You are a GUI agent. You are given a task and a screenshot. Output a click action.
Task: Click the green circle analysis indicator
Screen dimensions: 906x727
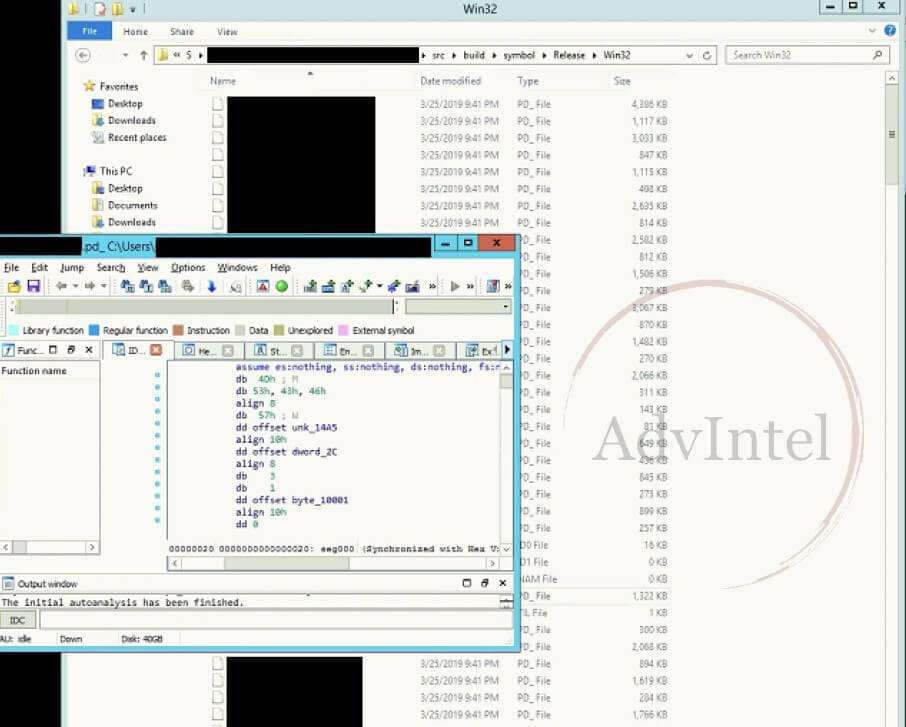coord(281,286)
